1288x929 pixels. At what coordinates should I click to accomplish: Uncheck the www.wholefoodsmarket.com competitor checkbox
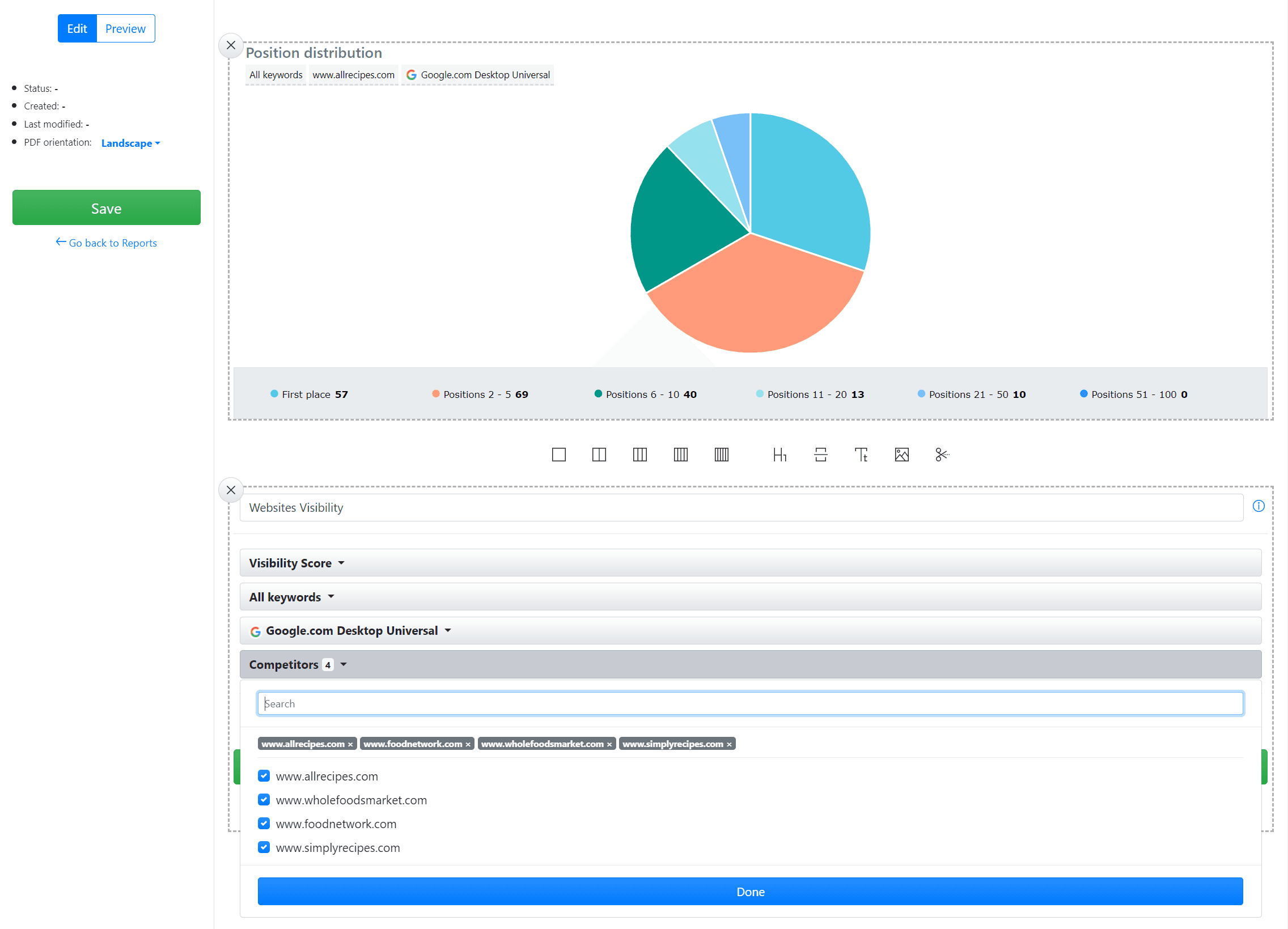click(x=264, y=800)
